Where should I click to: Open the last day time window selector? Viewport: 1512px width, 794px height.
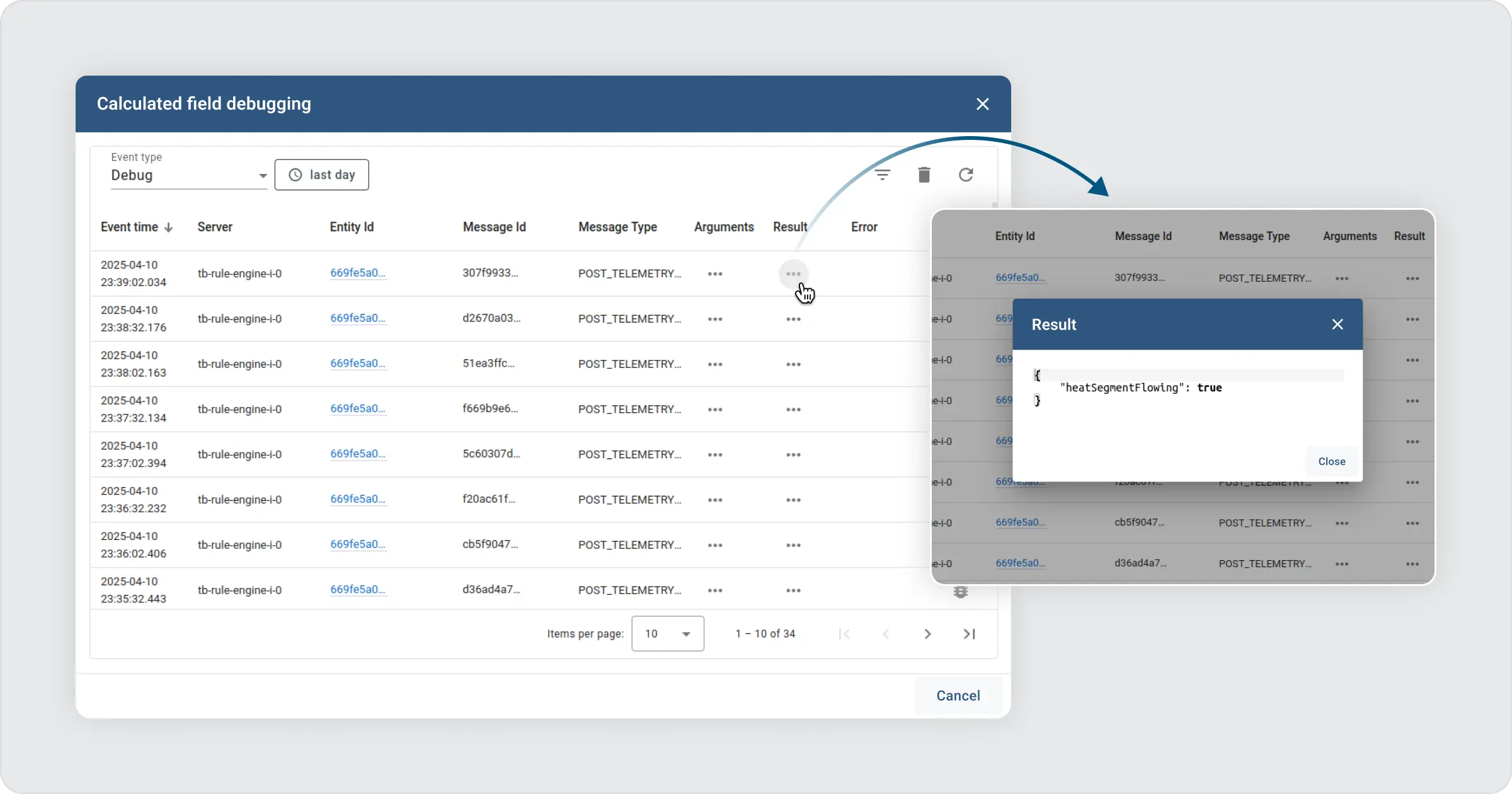click(322, 175)
